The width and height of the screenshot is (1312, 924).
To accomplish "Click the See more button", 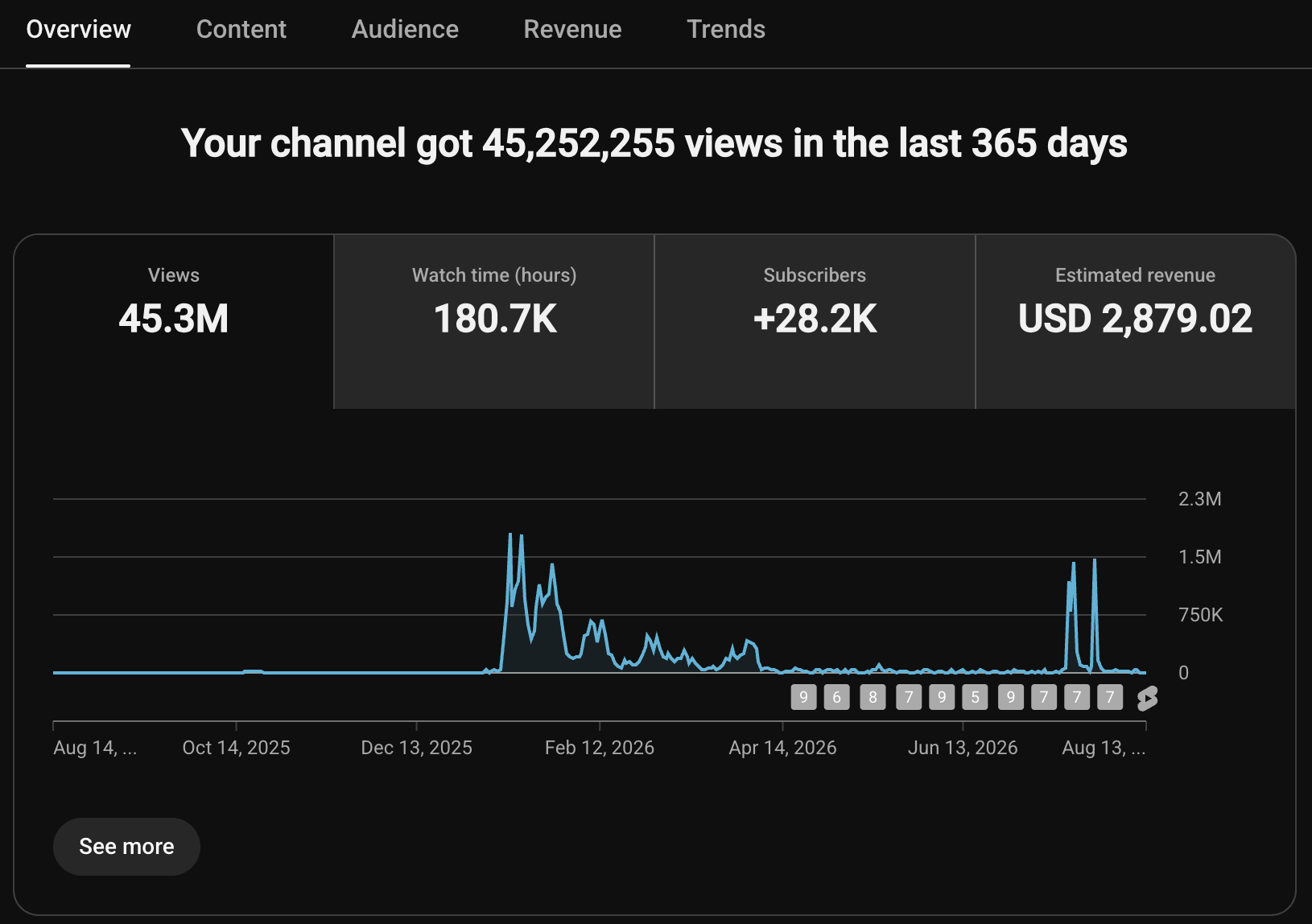I will [126, 847].
